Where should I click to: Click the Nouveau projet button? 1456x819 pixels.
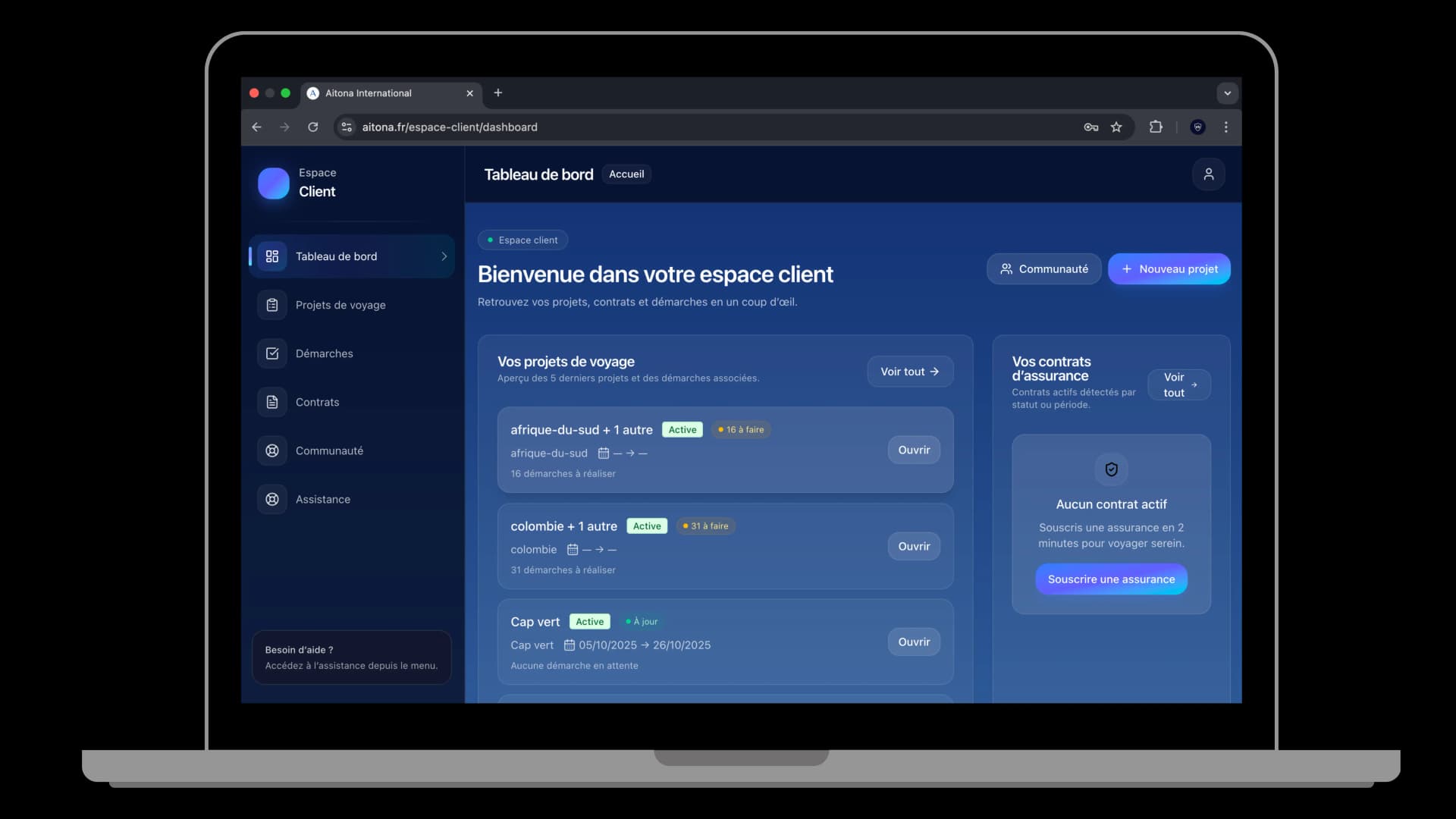1169,269
